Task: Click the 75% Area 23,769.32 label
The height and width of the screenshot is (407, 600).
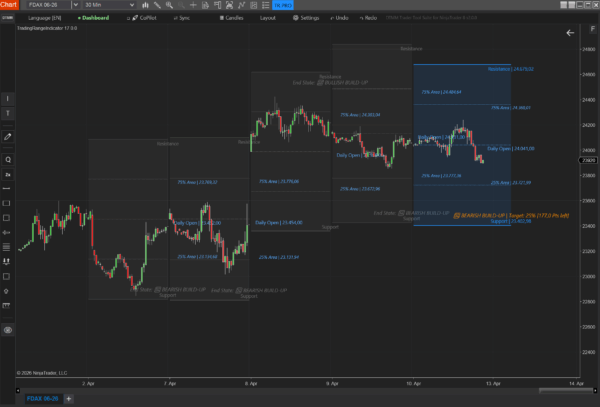Action: click(197, 182)
